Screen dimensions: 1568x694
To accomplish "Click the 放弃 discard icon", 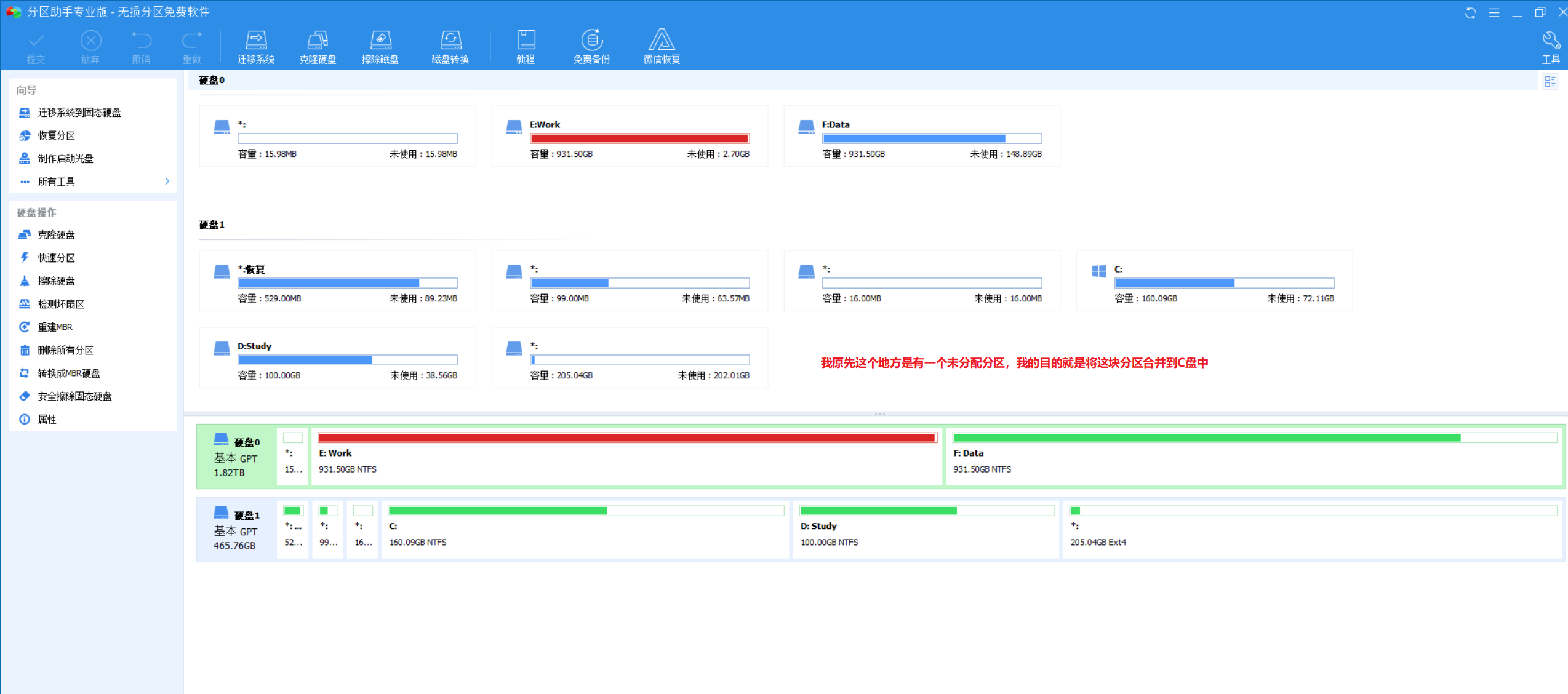I will 90,47.
